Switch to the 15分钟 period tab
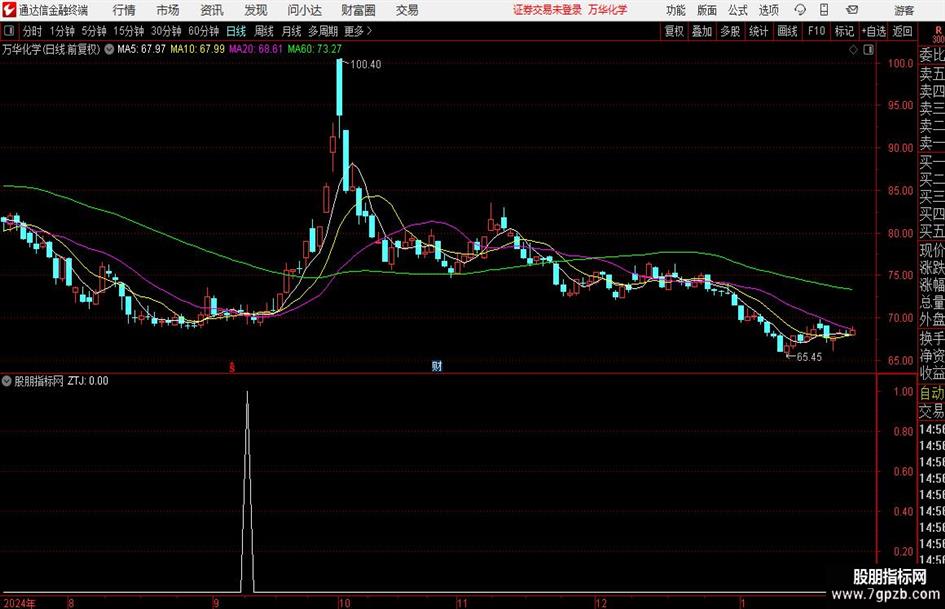The height and width of the screenshot is (609, 945). 129,31
